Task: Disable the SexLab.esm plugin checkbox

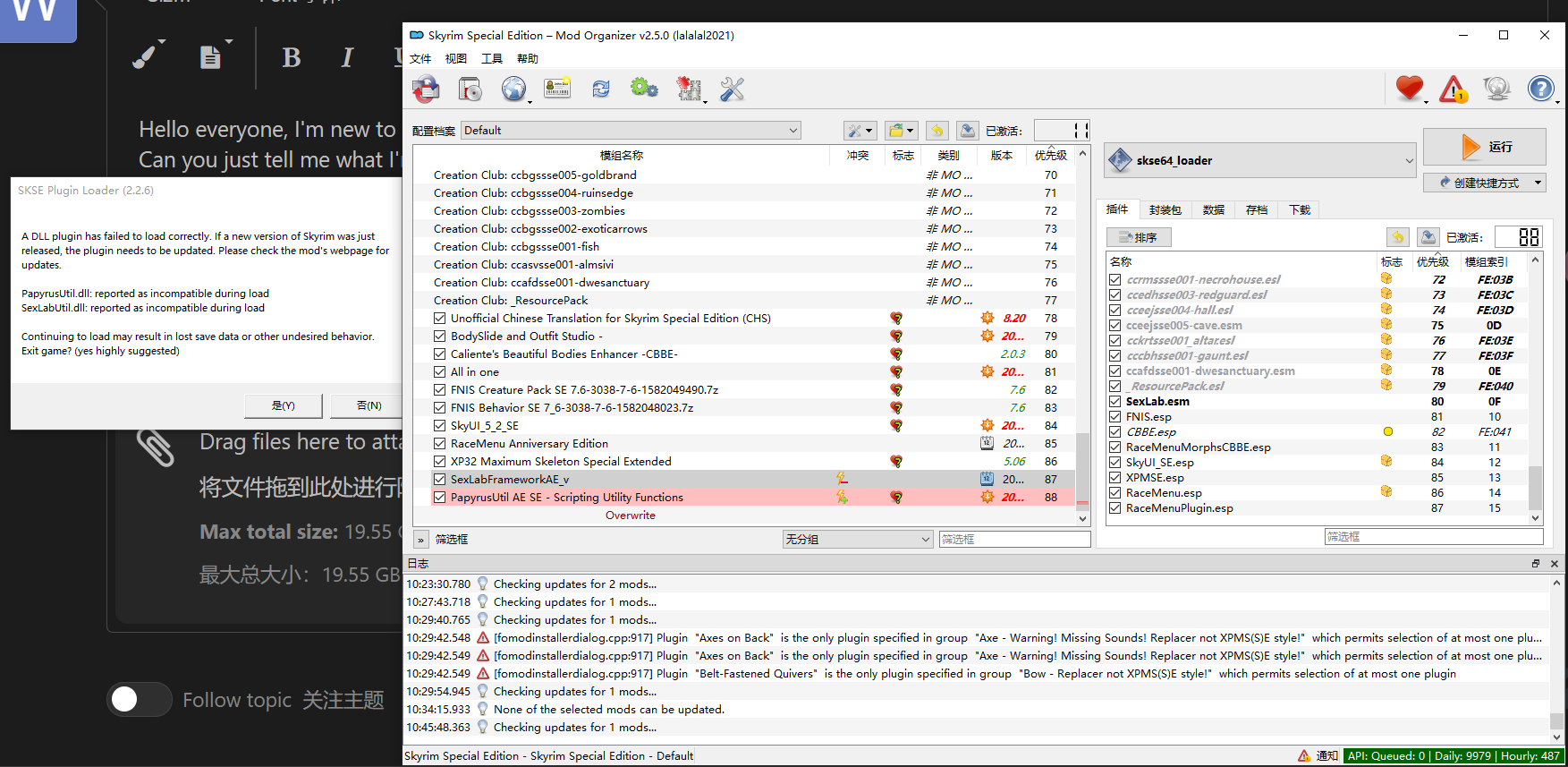Action: 1115,401
